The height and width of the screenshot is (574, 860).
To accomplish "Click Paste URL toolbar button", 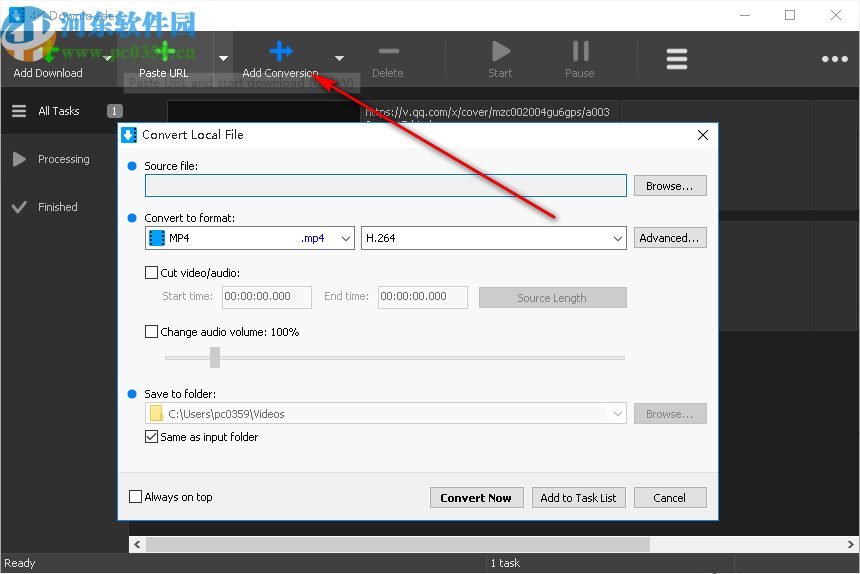I will [x=164, y=60].
